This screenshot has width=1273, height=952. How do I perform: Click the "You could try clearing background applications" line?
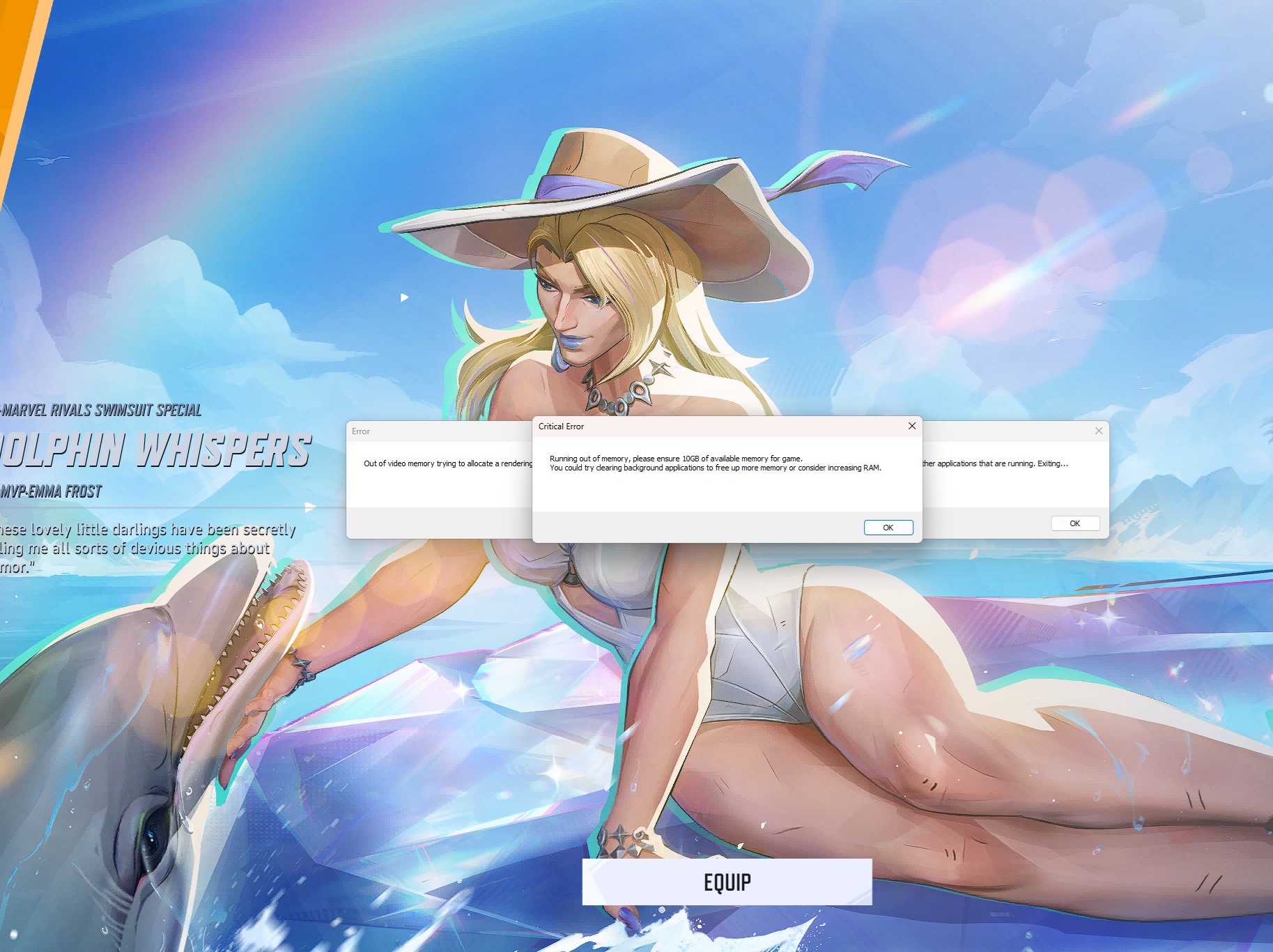click(716, 468)
